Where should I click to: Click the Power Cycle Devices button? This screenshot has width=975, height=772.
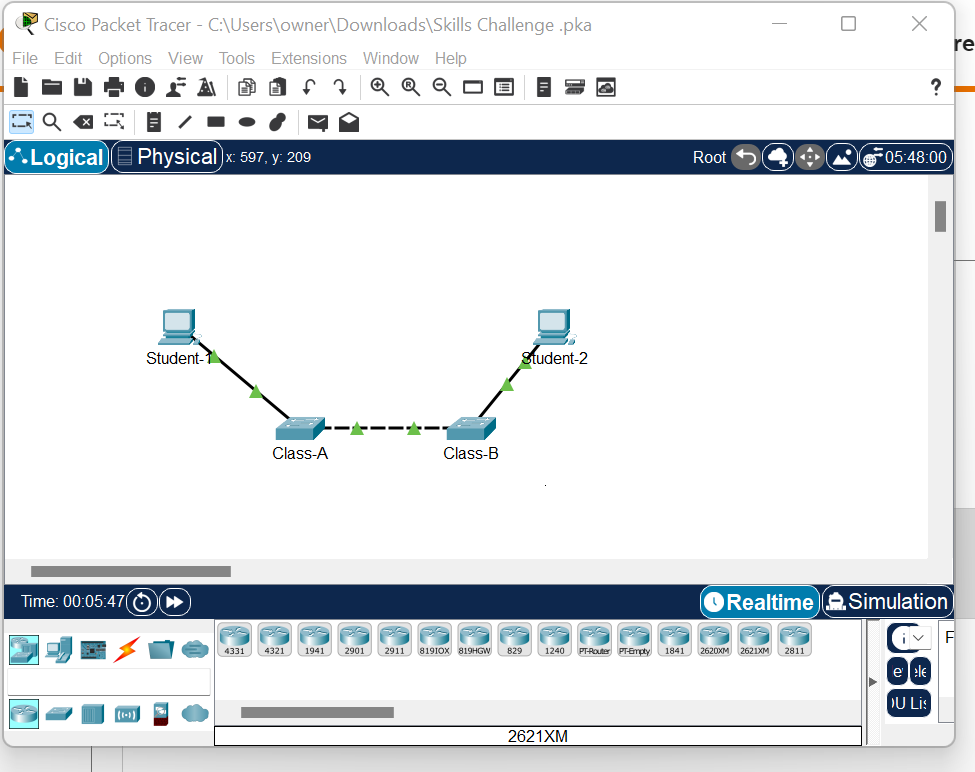(142, 602)
